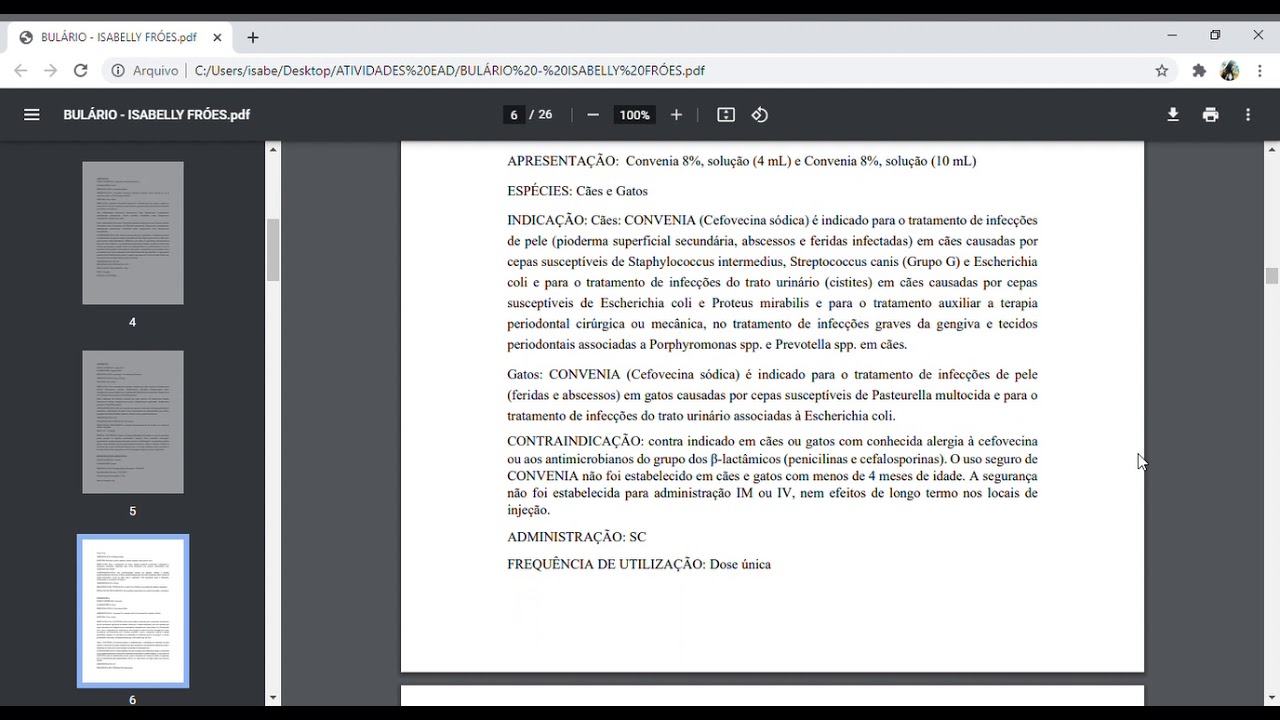Click the document scrollbar down arrow
Image resolution: width=1280 pixels, height=720 pixels.
[x=1272, y=697]
